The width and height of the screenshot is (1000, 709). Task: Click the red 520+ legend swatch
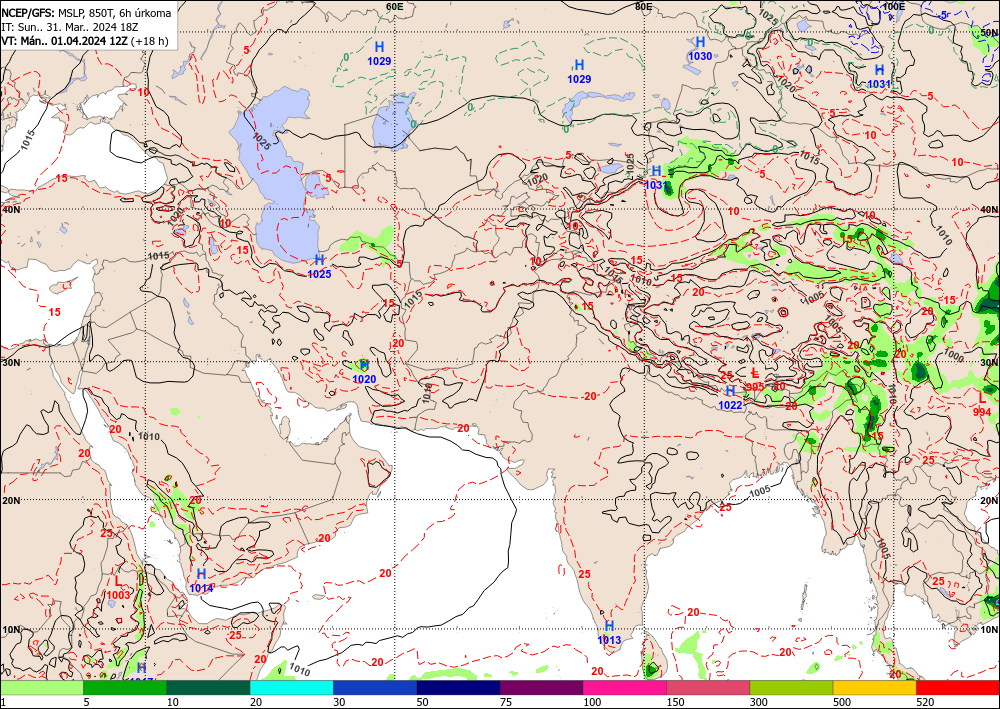coord(958,687)
